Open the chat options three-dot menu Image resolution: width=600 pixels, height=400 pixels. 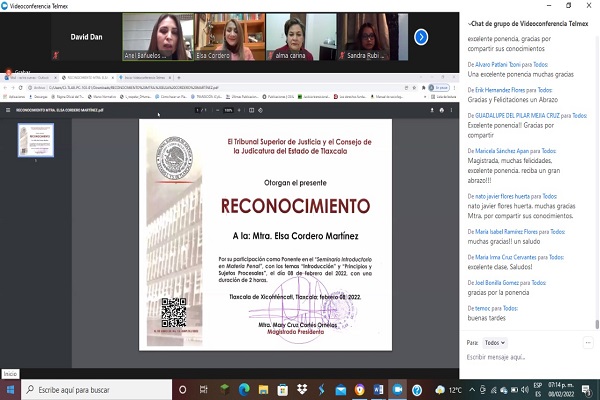[x=590, y=342]
